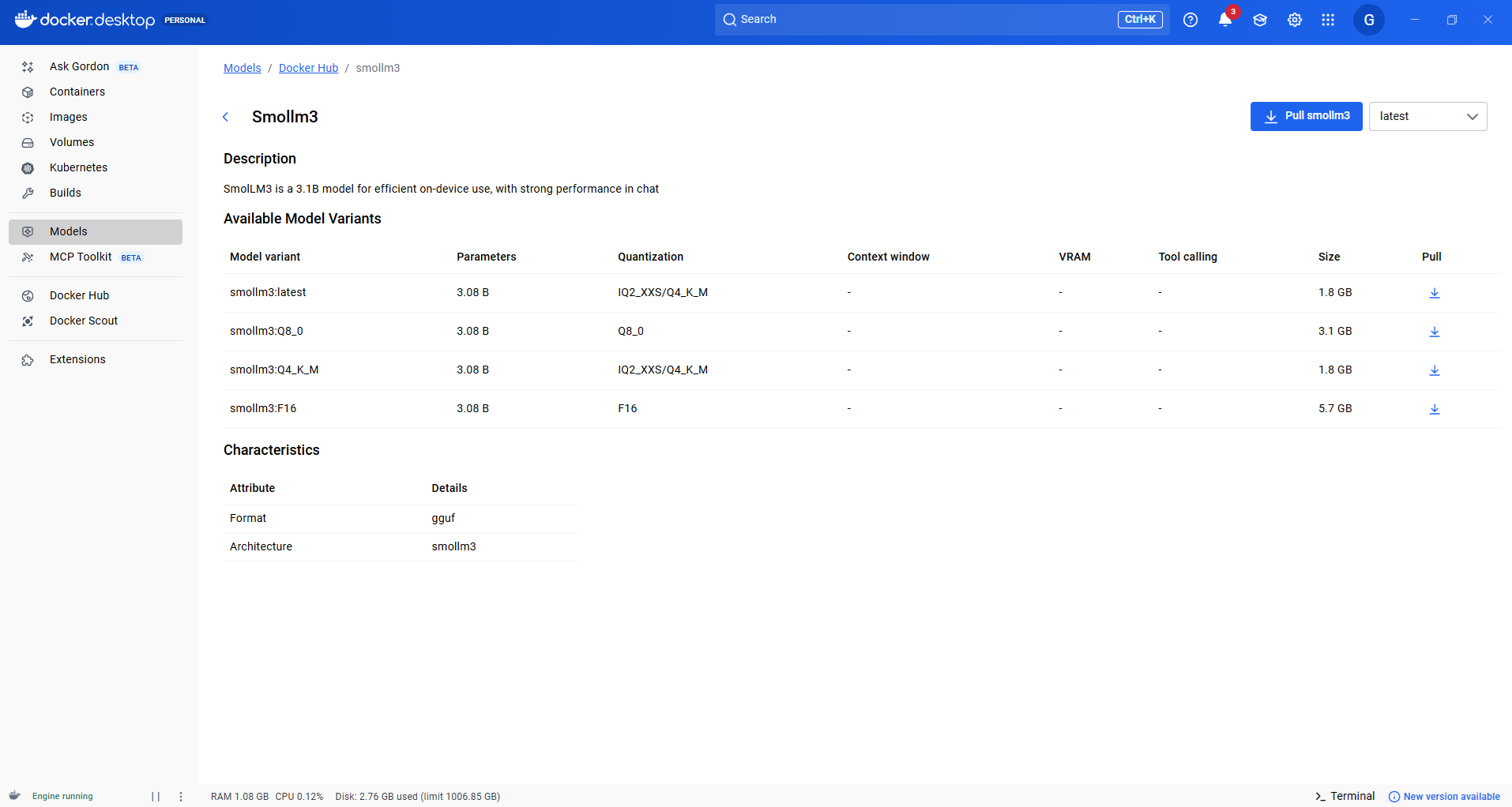Viewport: 1512px width, 807px height.
Task: Click the gguf format value
Action: point(443,518)
